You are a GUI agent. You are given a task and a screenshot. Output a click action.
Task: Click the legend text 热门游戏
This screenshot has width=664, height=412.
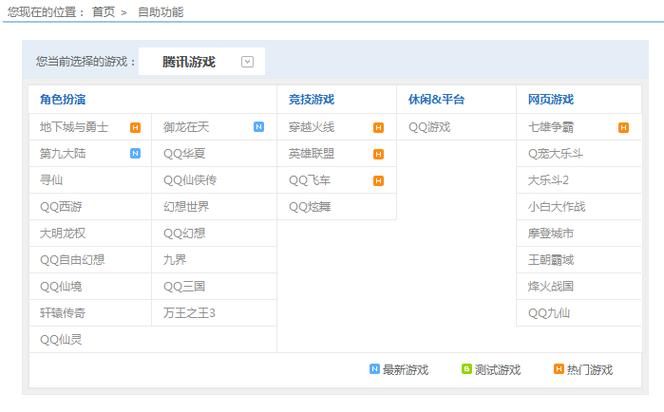590,370
